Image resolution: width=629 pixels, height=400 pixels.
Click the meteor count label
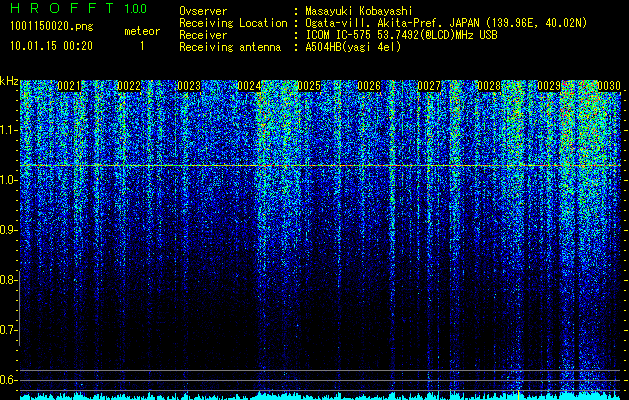142,31
